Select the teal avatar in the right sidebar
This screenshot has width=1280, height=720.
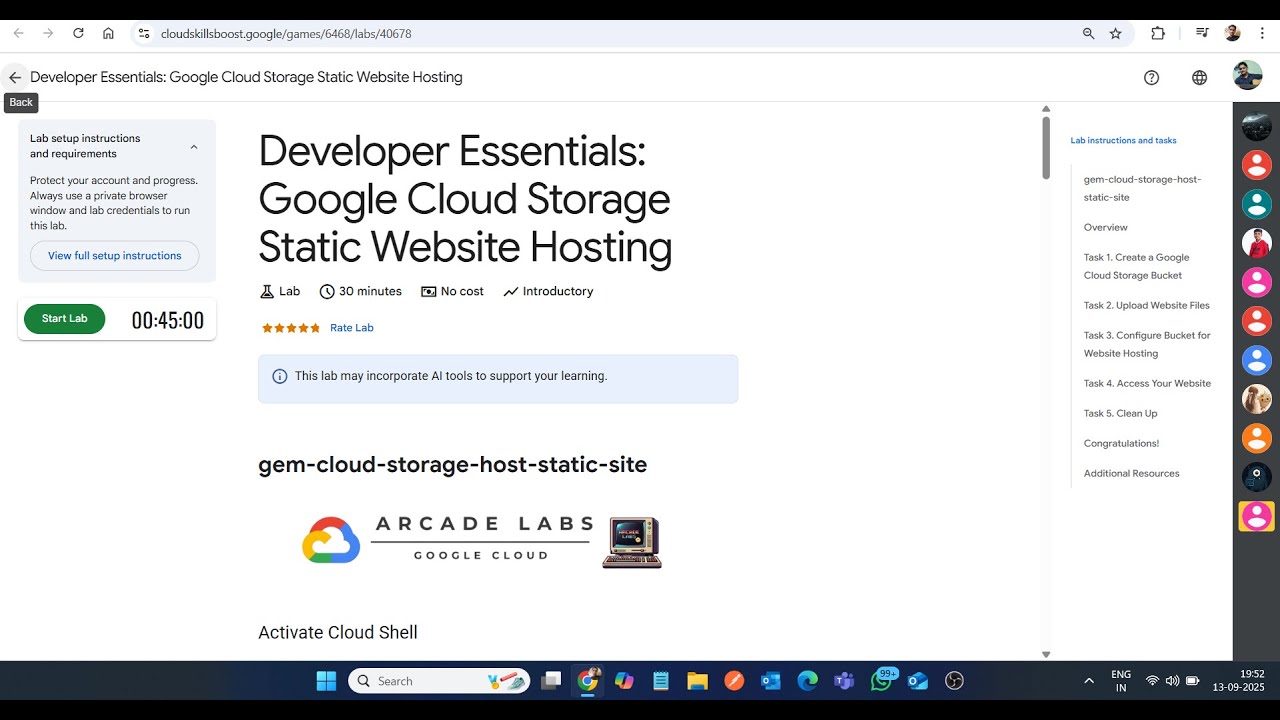point(1256,204)
